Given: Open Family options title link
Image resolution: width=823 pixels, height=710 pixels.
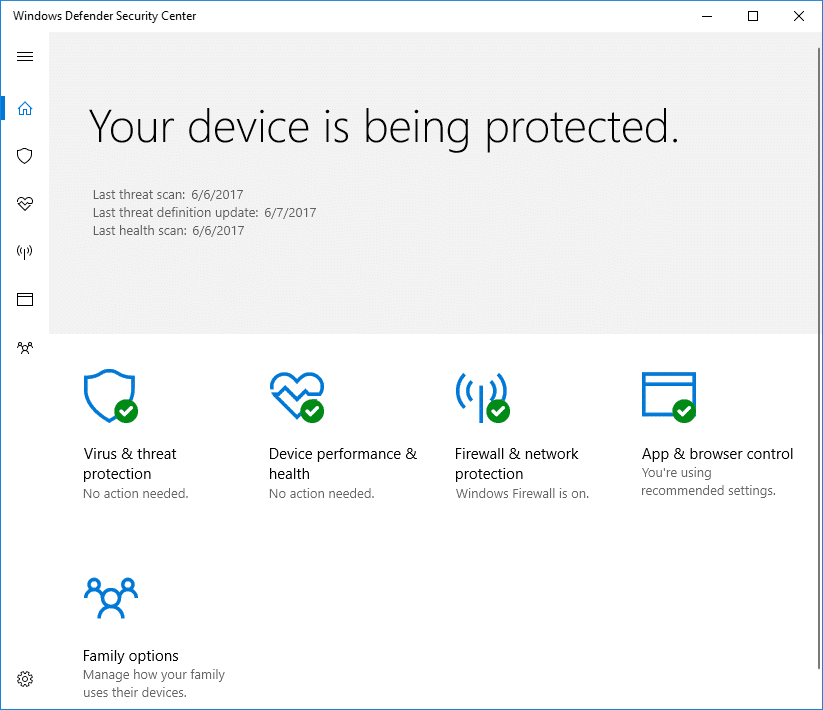Looking at the screenshot, I should point(131,656).
